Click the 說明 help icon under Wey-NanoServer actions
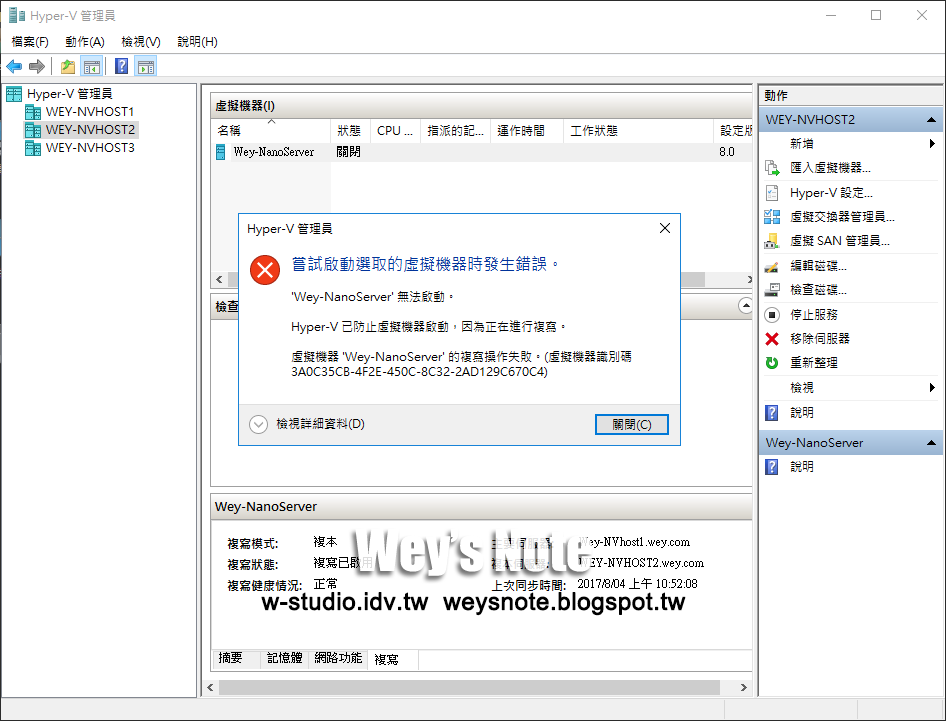This screenshot has width=946, height=721. [772, 467]
